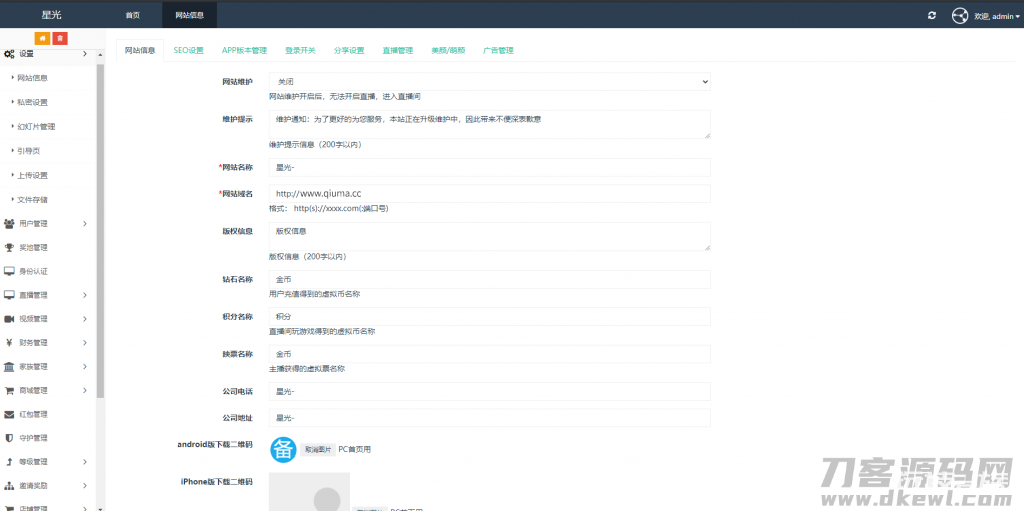Click the red trash icon button
Image resolution: width=1024 pixels, height=511 pixels.
point(60,38)
